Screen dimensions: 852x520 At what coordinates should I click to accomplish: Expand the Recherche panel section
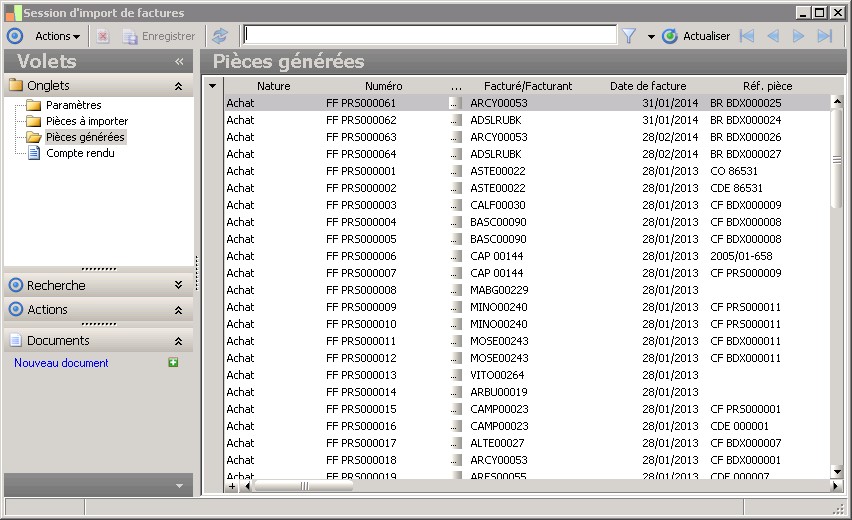(178, 285)
